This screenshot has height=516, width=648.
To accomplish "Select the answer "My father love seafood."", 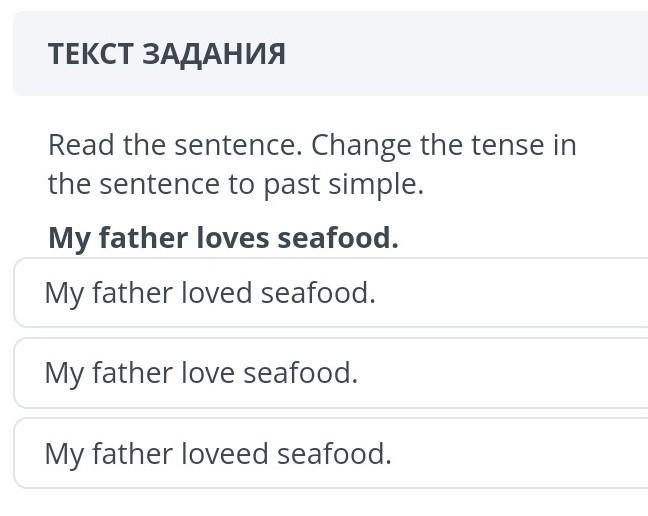I will [330, 373].
